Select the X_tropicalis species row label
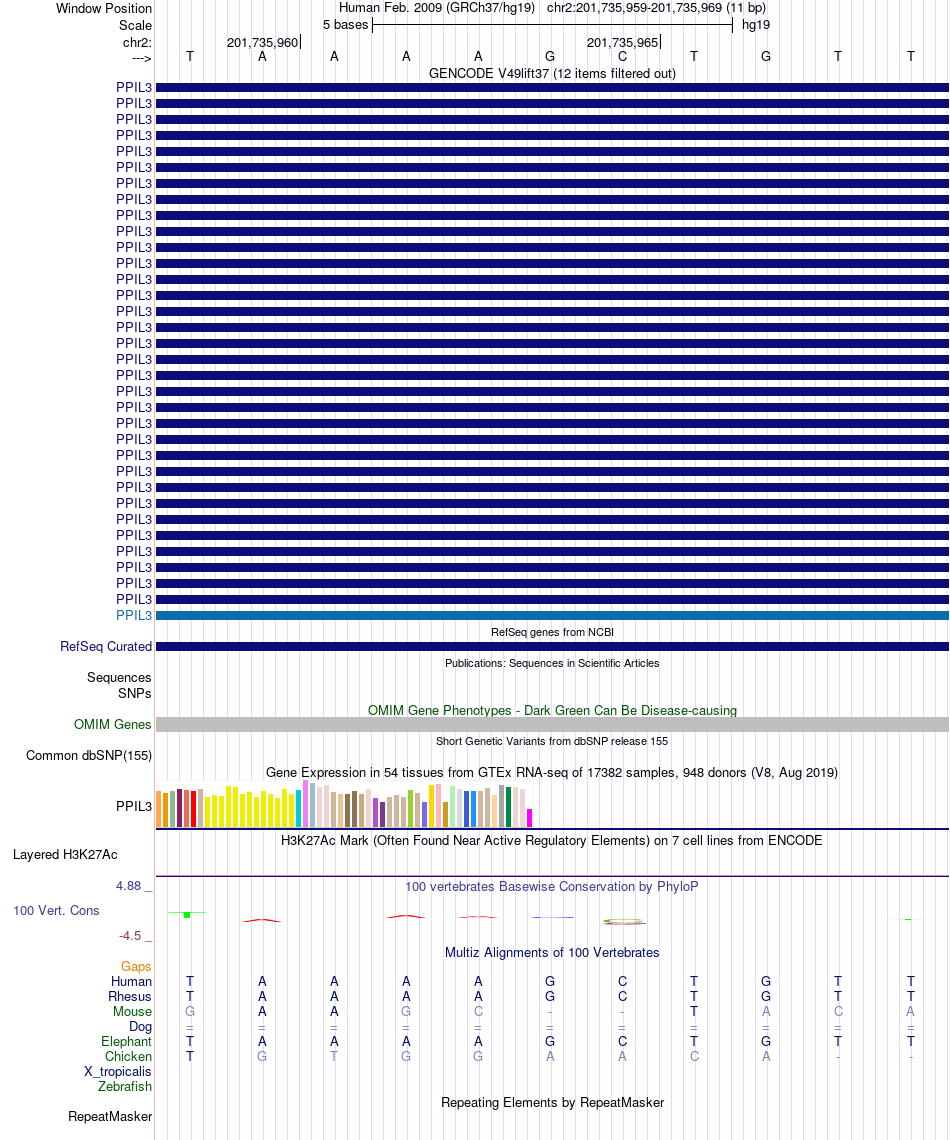Viewport: 950px width, 1140px height. pos(118,1071)
